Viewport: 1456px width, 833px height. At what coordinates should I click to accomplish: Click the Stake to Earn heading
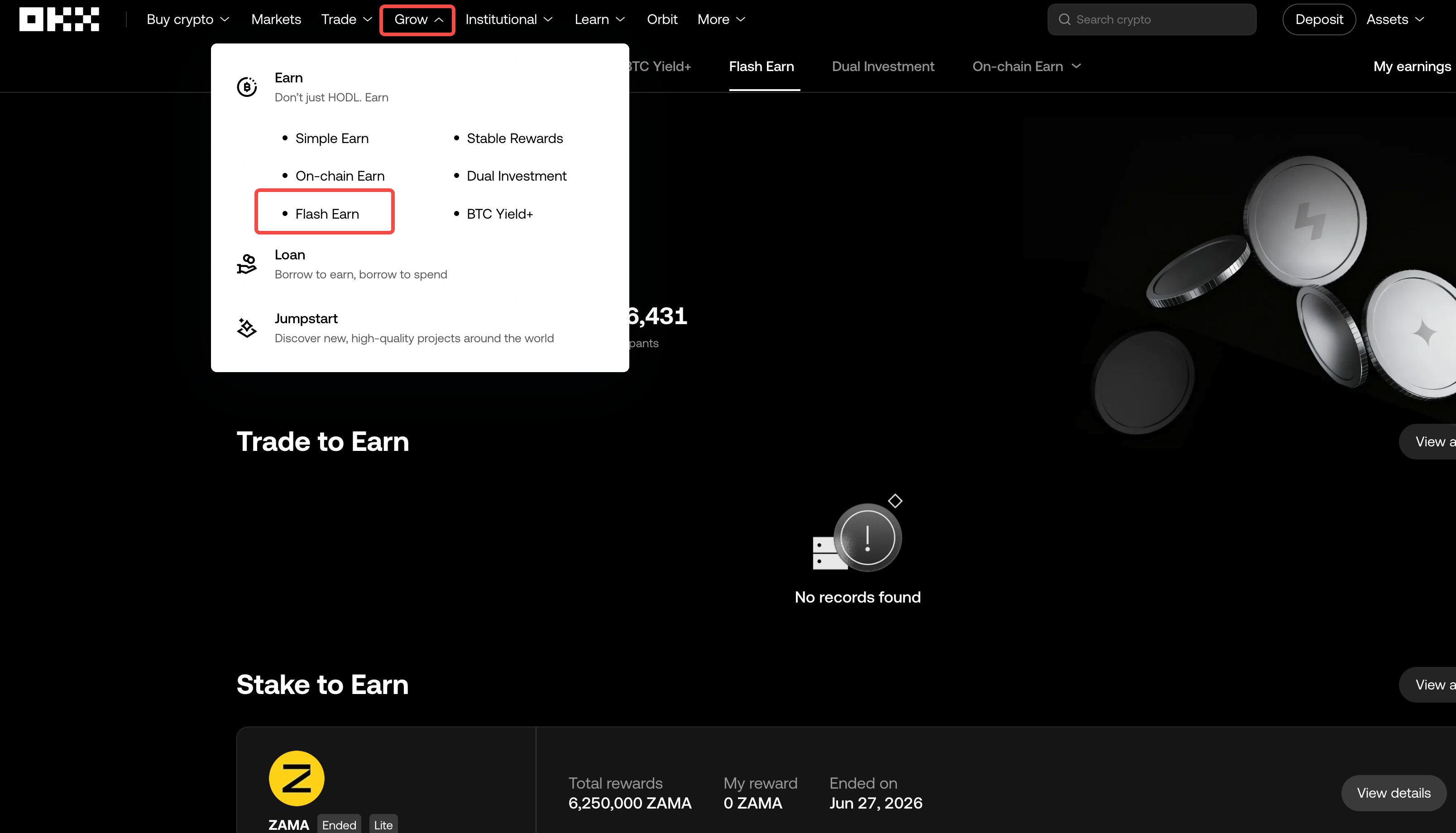(x=323, y=684)
